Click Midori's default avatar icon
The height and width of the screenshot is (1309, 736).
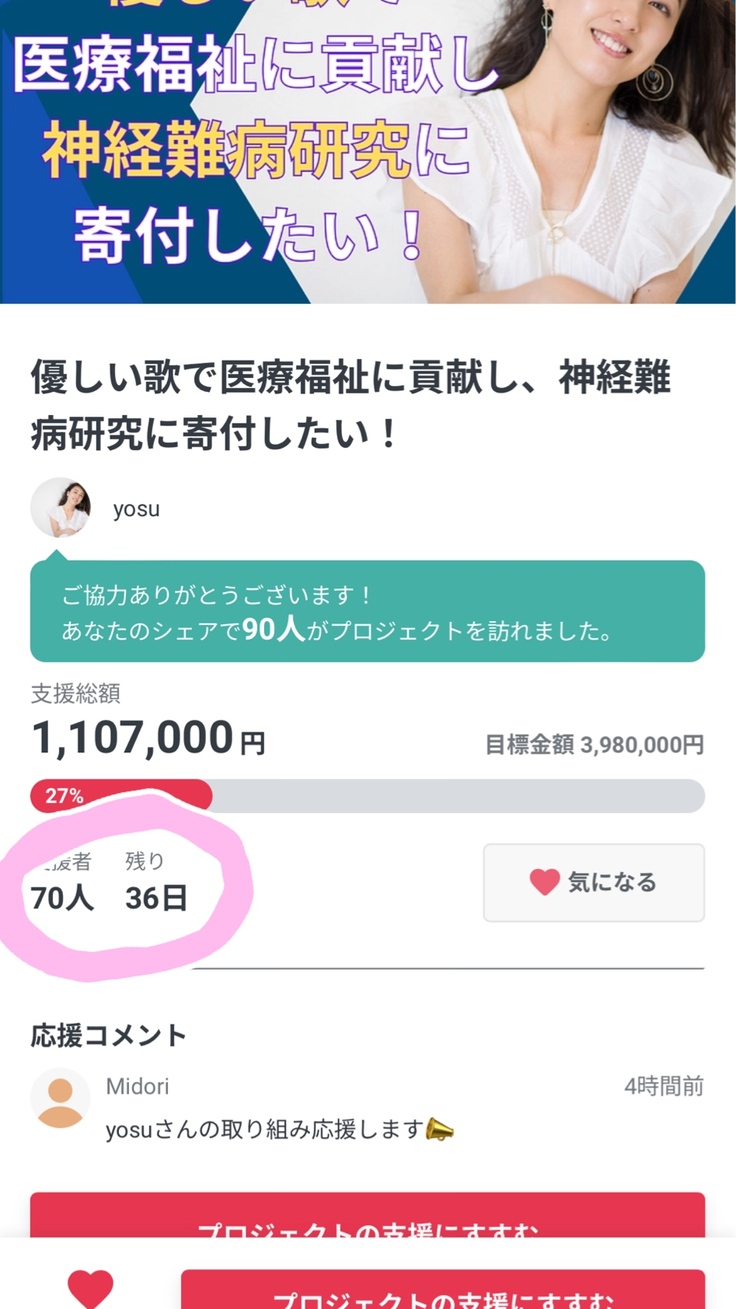pos(60,1098)
